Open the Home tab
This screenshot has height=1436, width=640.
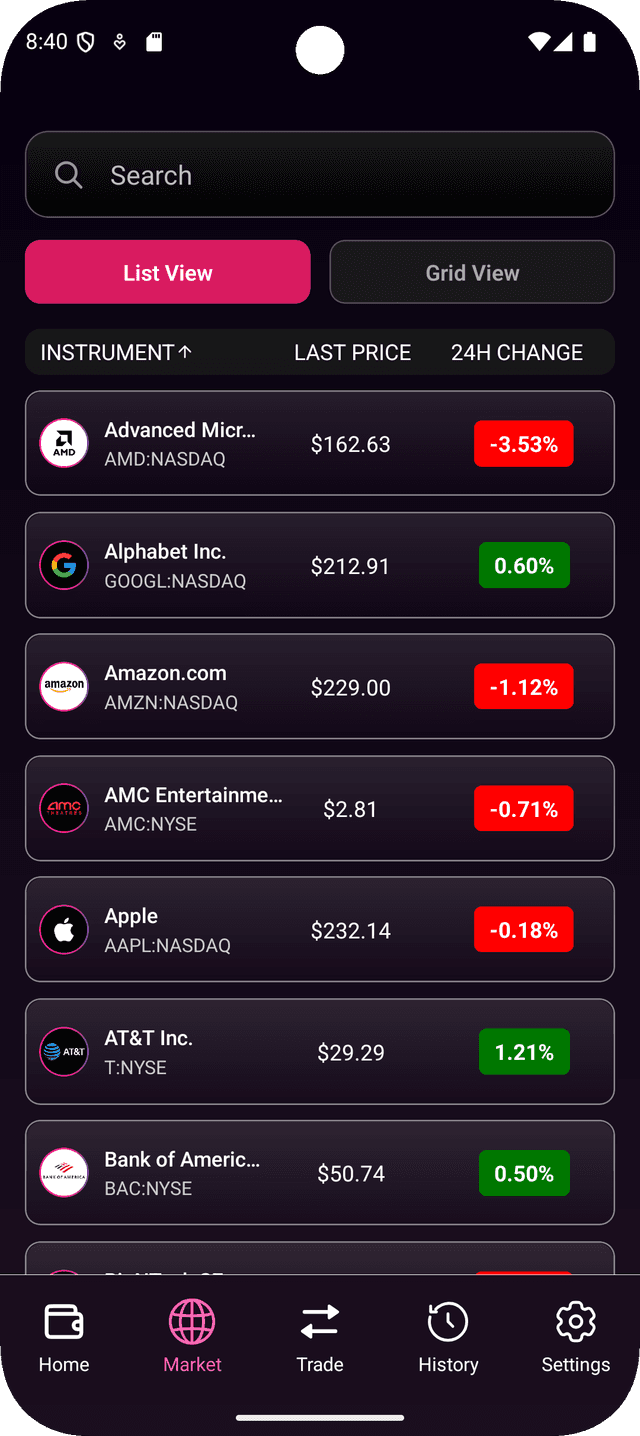64,1338
